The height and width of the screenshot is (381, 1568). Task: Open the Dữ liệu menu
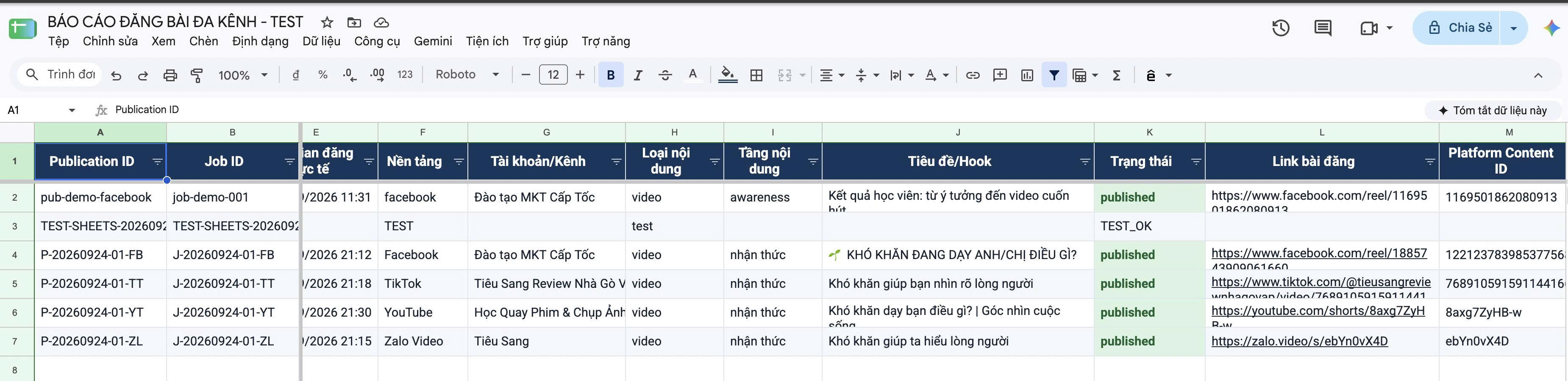coord(321,41)
